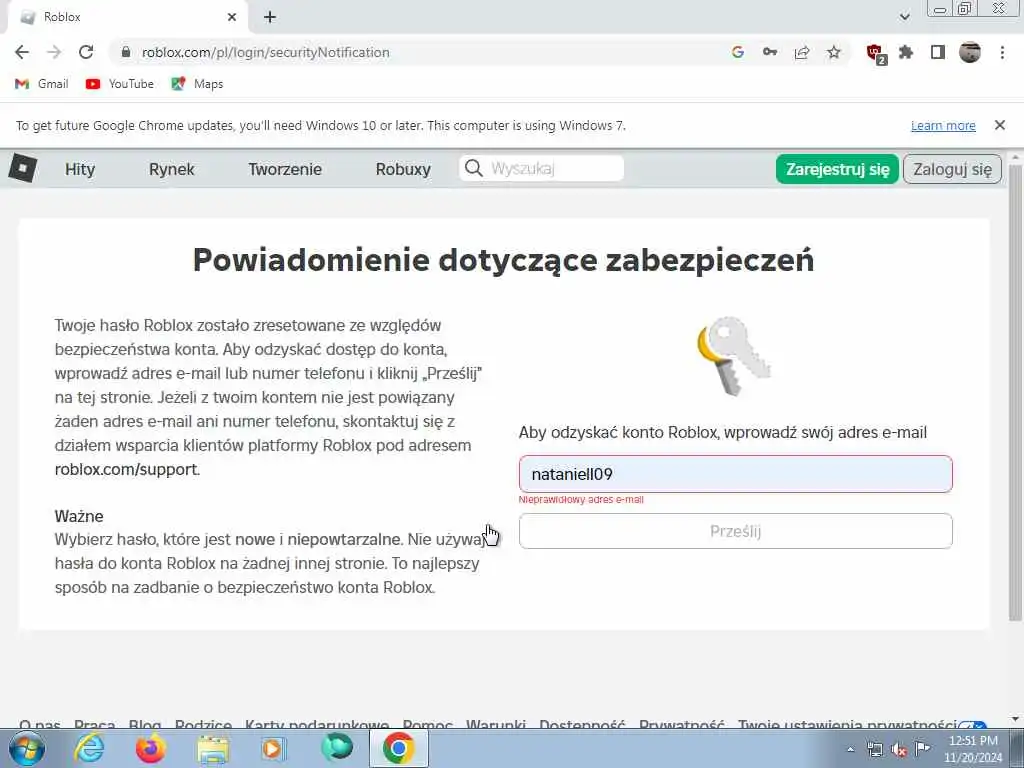Open the muted volume tray icon
1024x768 pixels.
[x=899, y=749]
